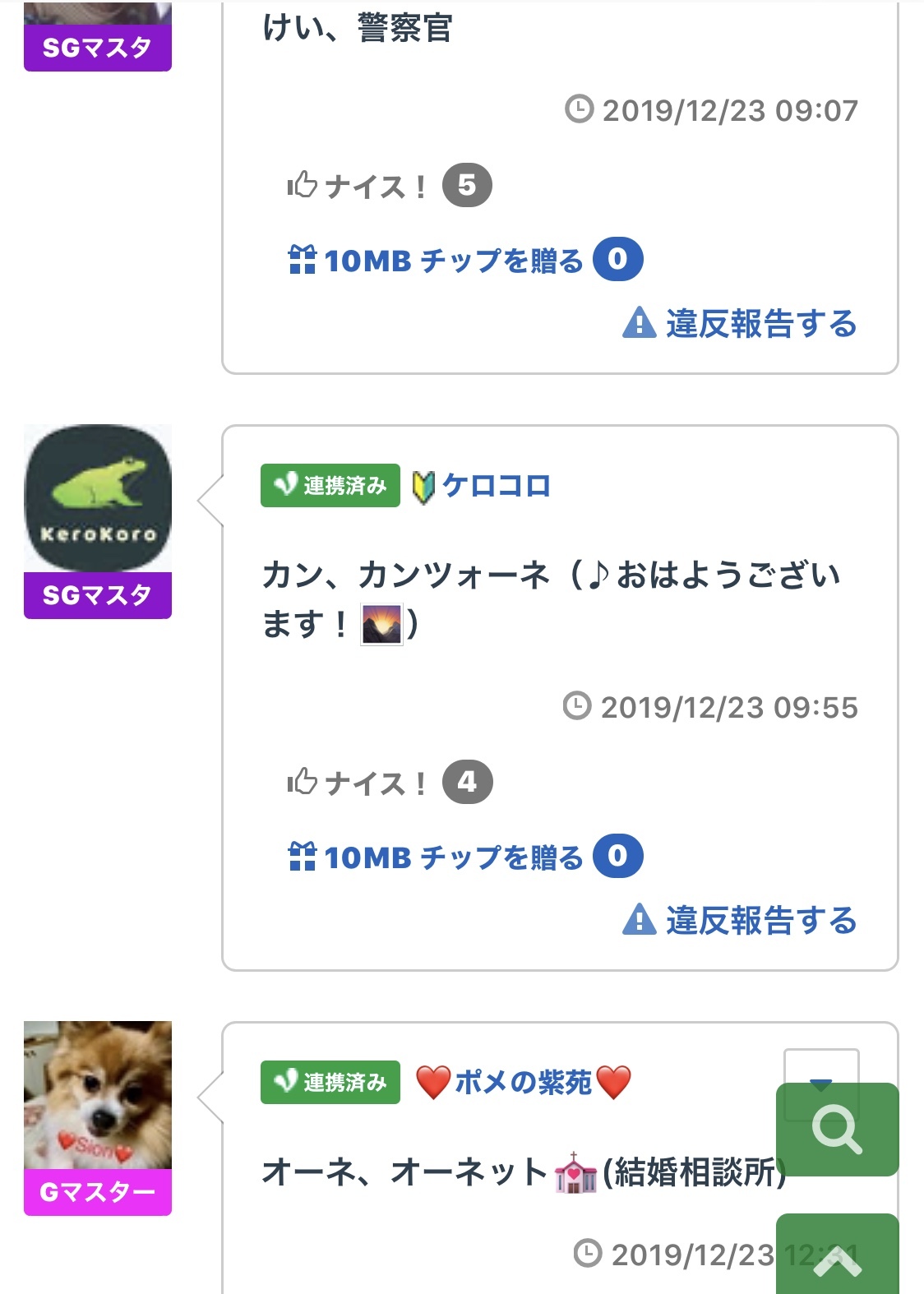
Task: Click the green search magnifier button
Action: (837, 1129)
